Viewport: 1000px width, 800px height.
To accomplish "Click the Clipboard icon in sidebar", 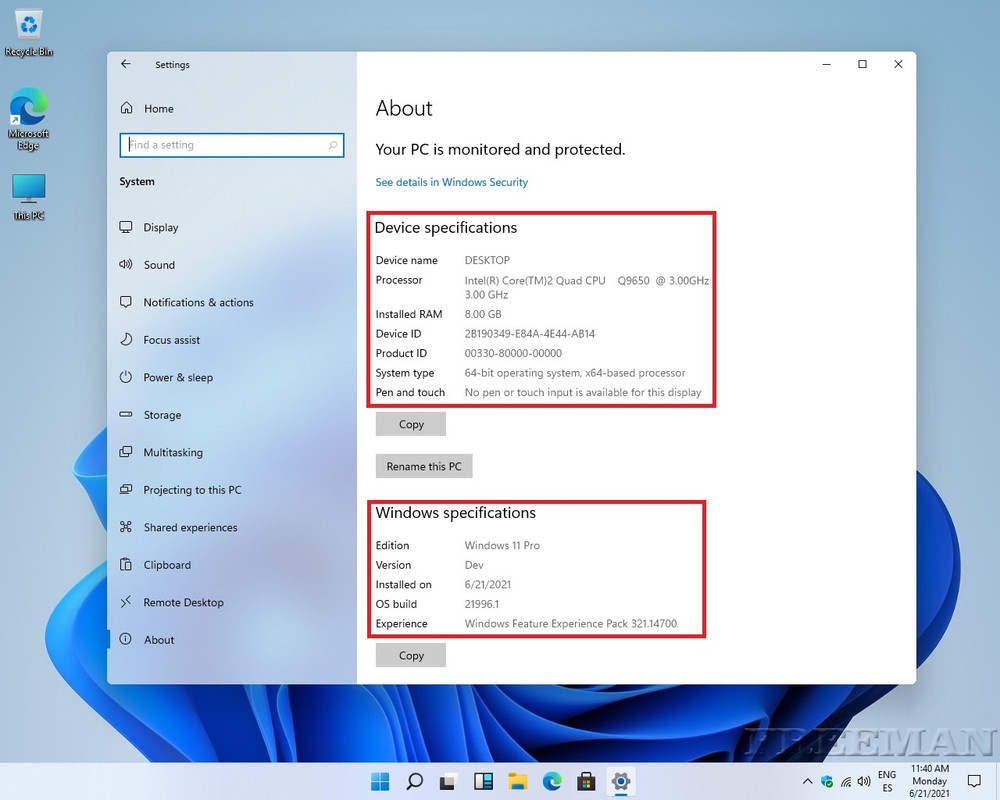I will pos(126,565).
